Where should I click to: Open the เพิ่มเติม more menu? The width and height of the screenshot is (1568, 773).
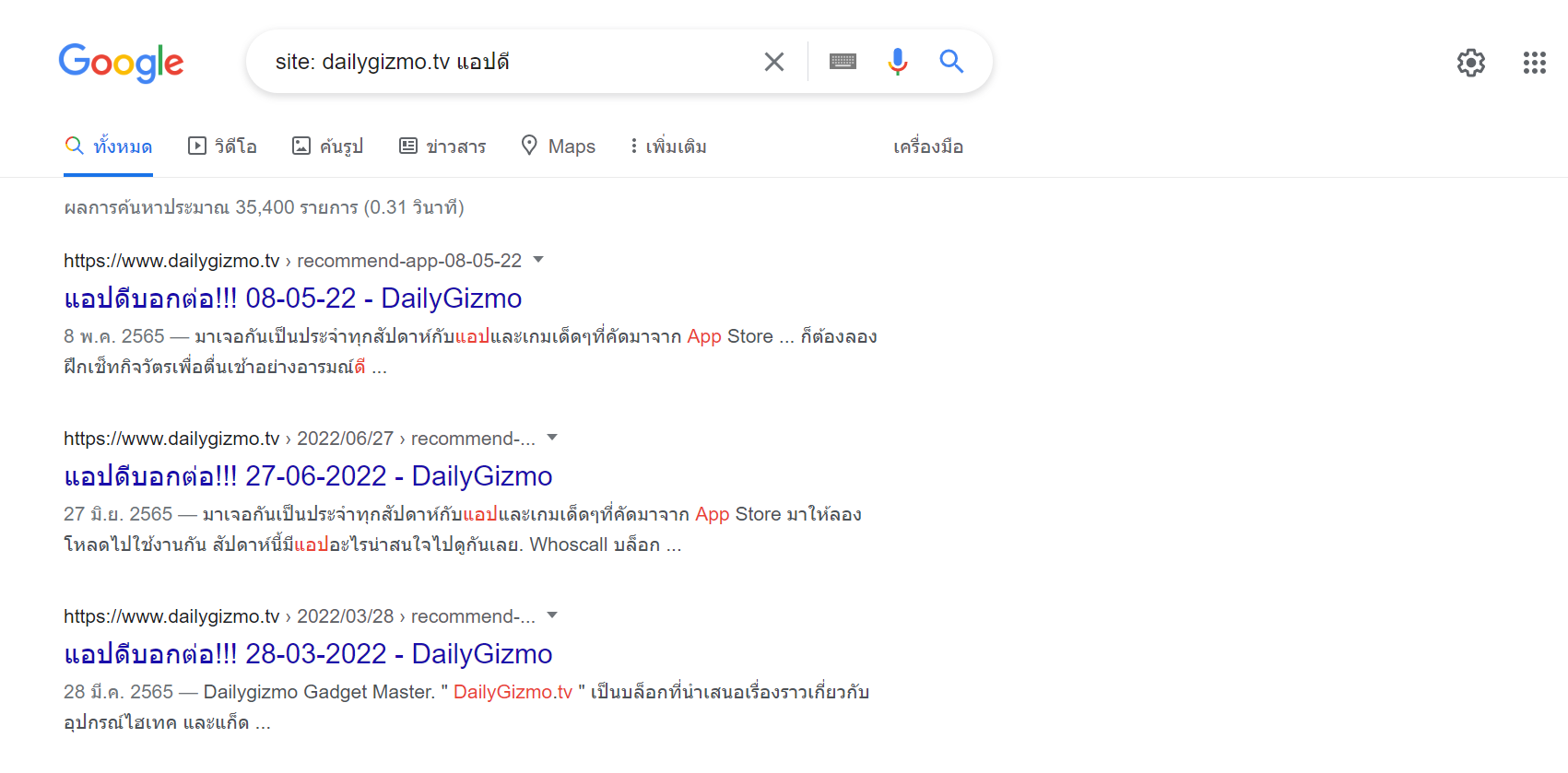point(668,146)
